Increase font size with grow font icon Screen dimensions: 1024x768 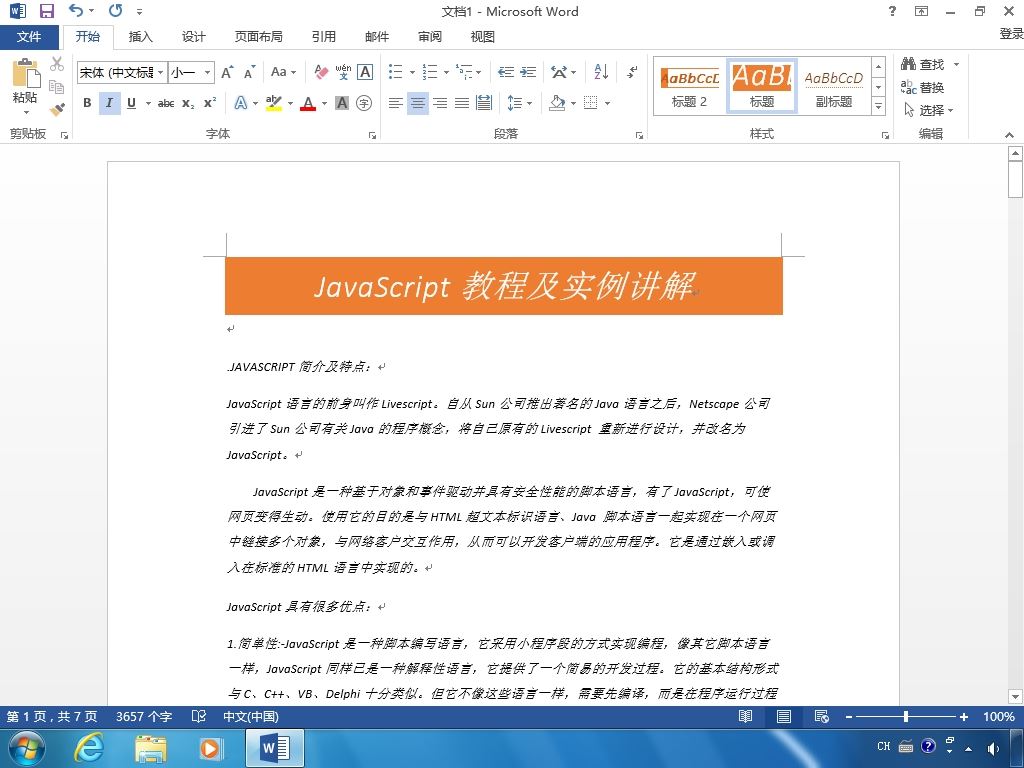pos(227,72)
